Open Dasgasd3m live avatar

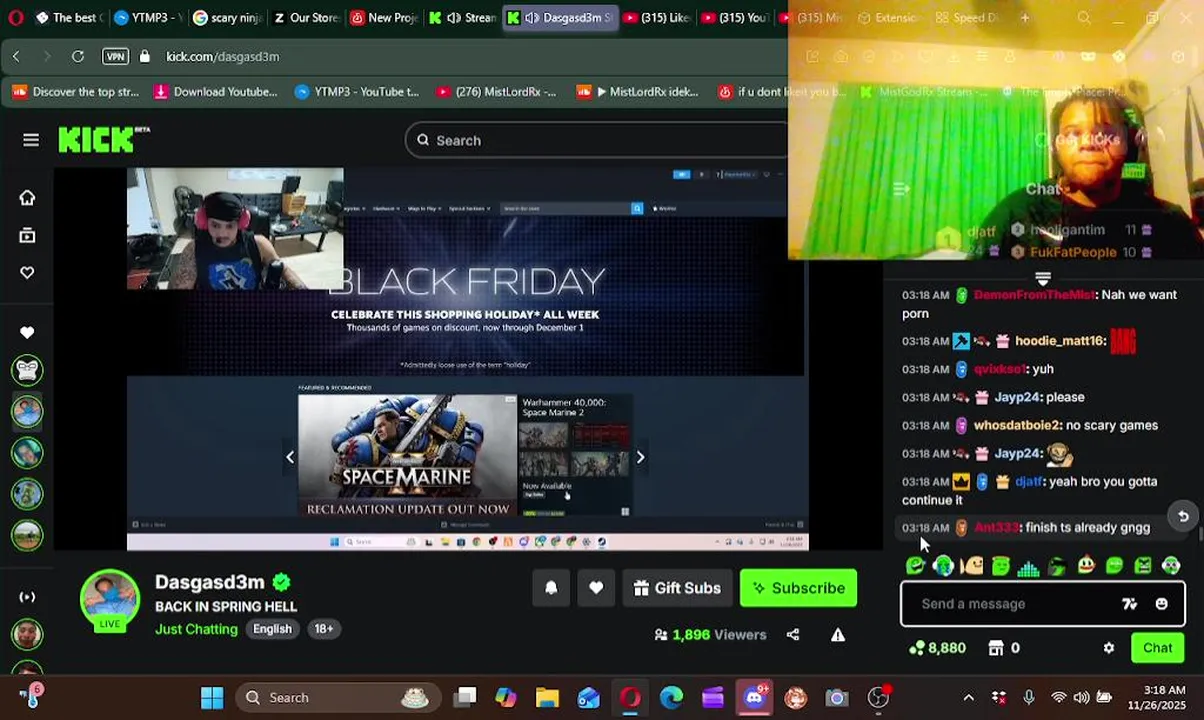[x=109, y=600]
